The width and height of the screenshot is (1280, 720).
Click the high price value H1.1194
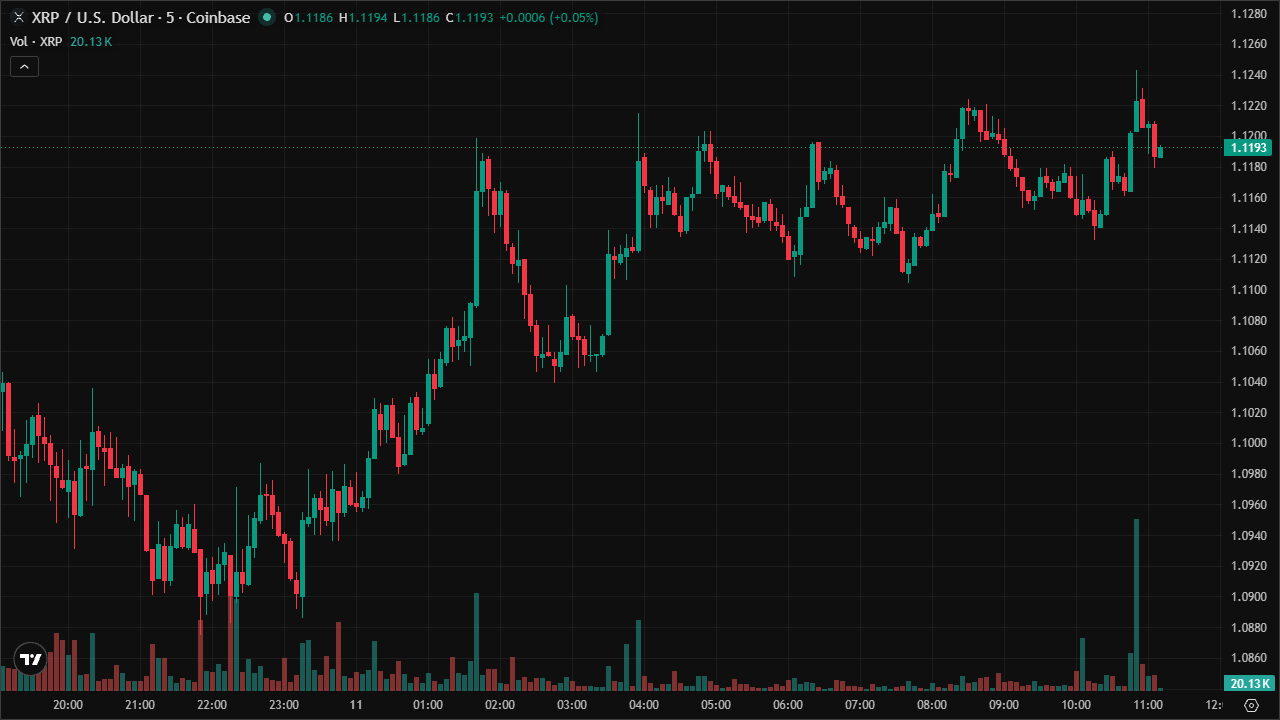point(362,18)
